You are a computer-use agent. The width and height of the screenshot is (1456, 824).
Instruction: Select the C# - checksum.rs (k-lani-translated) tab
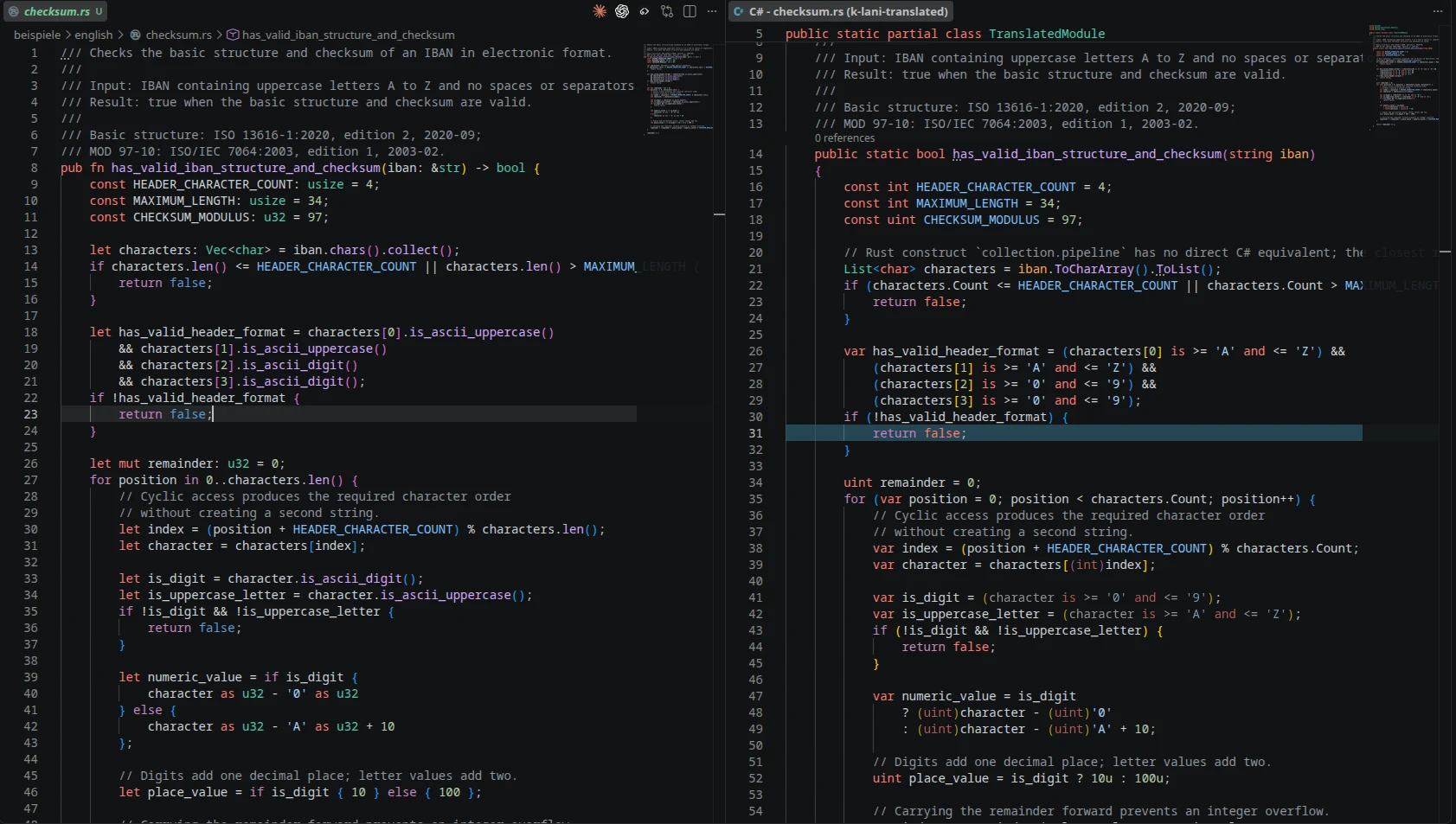(840, 11)
